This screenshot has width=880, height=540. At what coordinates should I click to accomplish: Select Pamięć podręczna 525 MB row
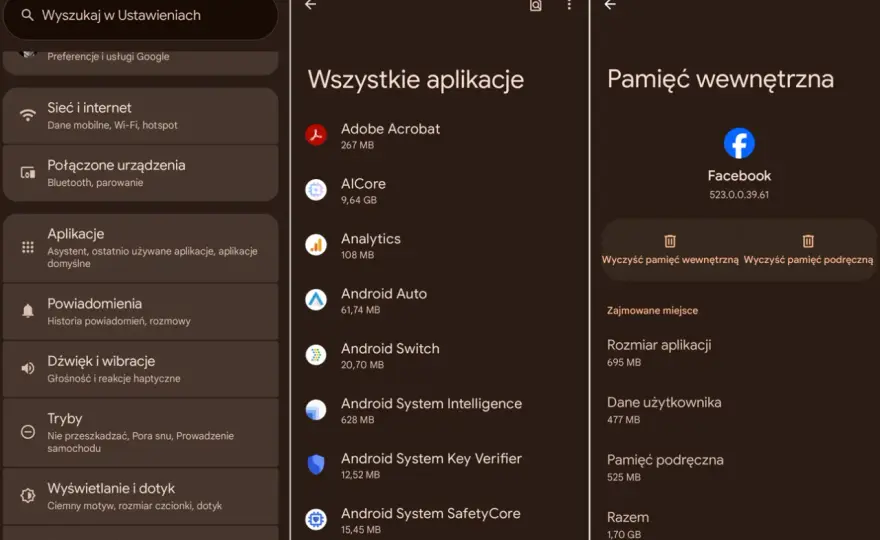pyautogui.click(x=737, y=468)
